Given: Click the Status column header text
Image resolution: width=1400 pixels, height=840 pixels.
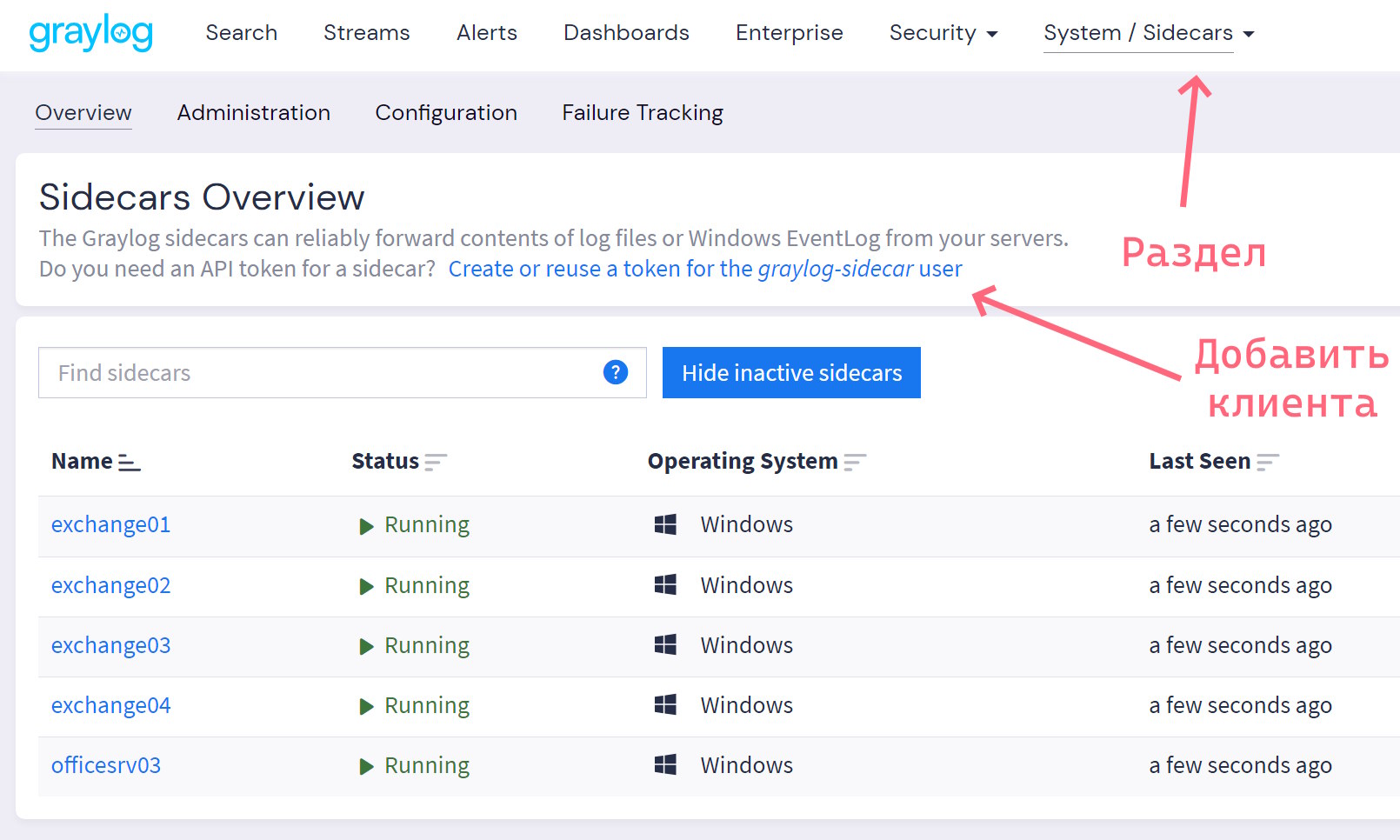Looking at the screenshot, I should 385,461.
